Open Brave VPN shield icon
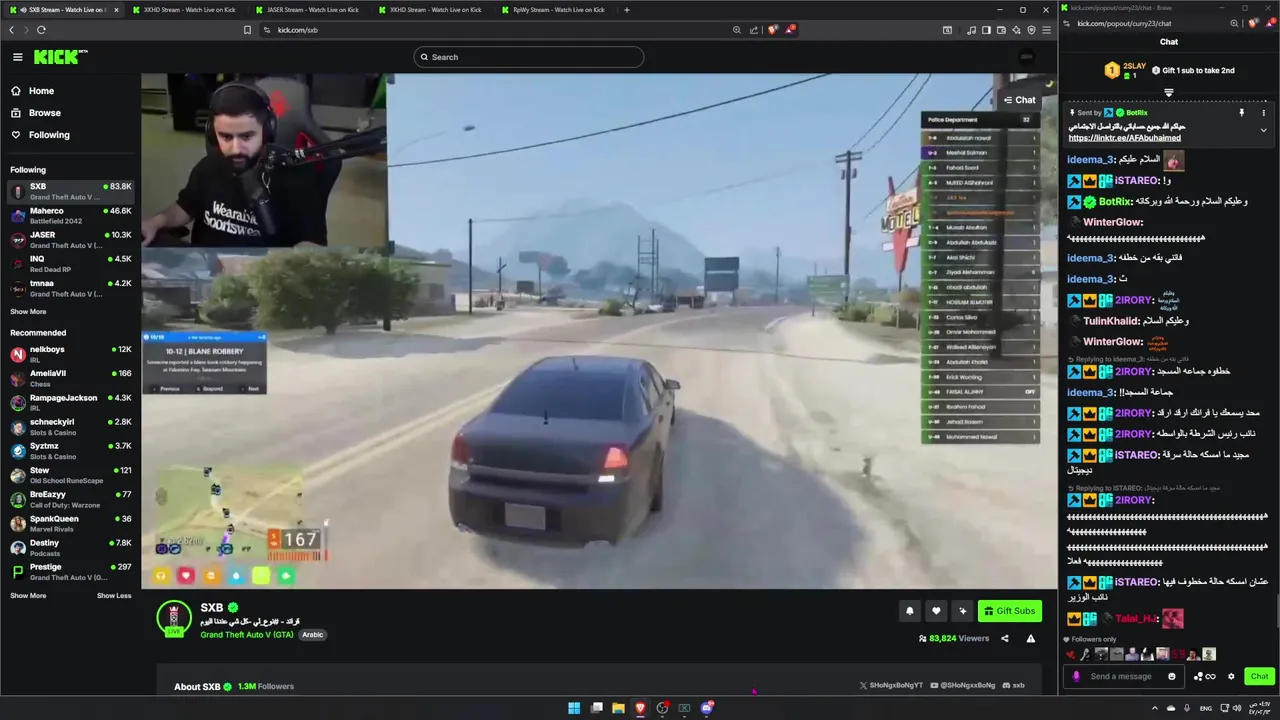 point(1031,30)
